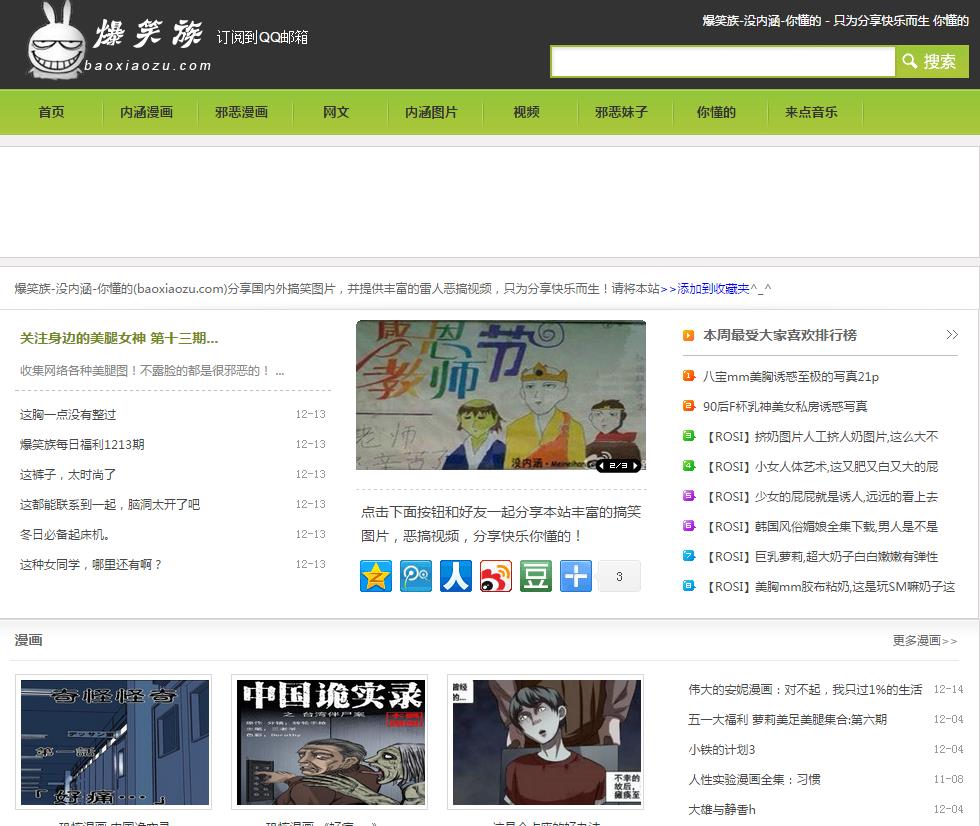Click the QQ Zone star share icon
980x826 pixels.
[376, 576]
